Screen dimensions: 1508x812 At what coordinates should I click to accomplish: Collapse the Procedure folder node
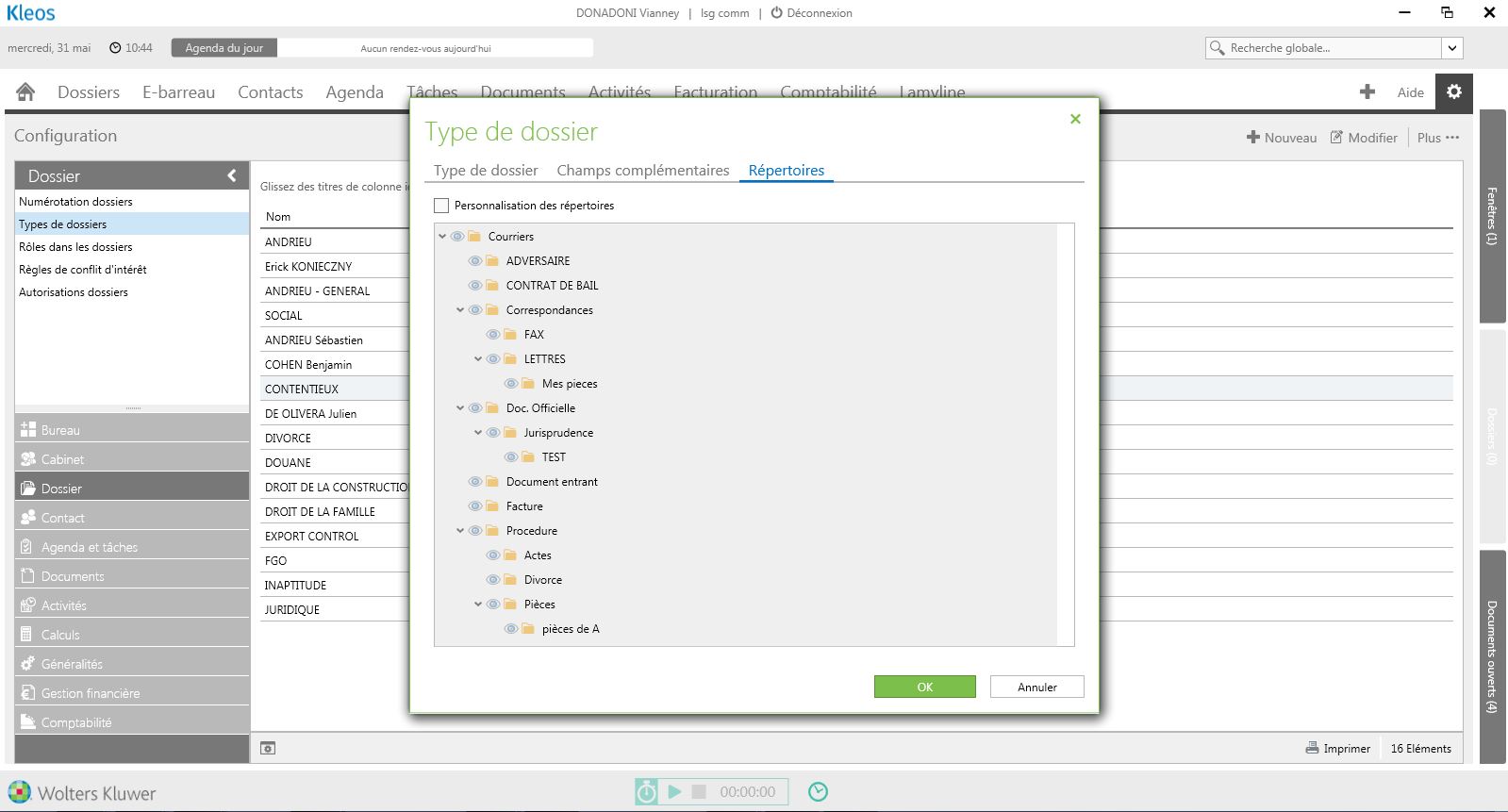point(460,531)
